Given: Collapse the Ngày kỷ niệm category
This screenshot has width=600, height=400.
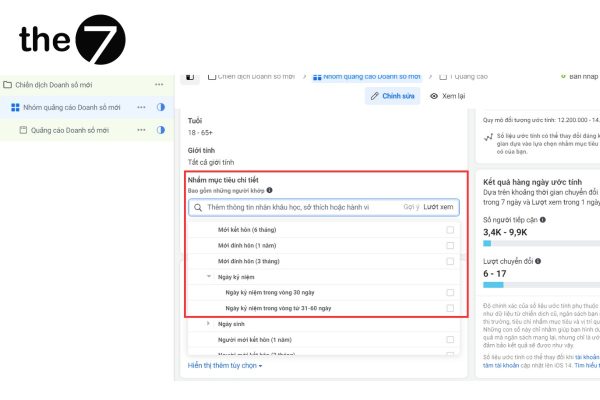Looking at the screenshot, I should 208,277.
